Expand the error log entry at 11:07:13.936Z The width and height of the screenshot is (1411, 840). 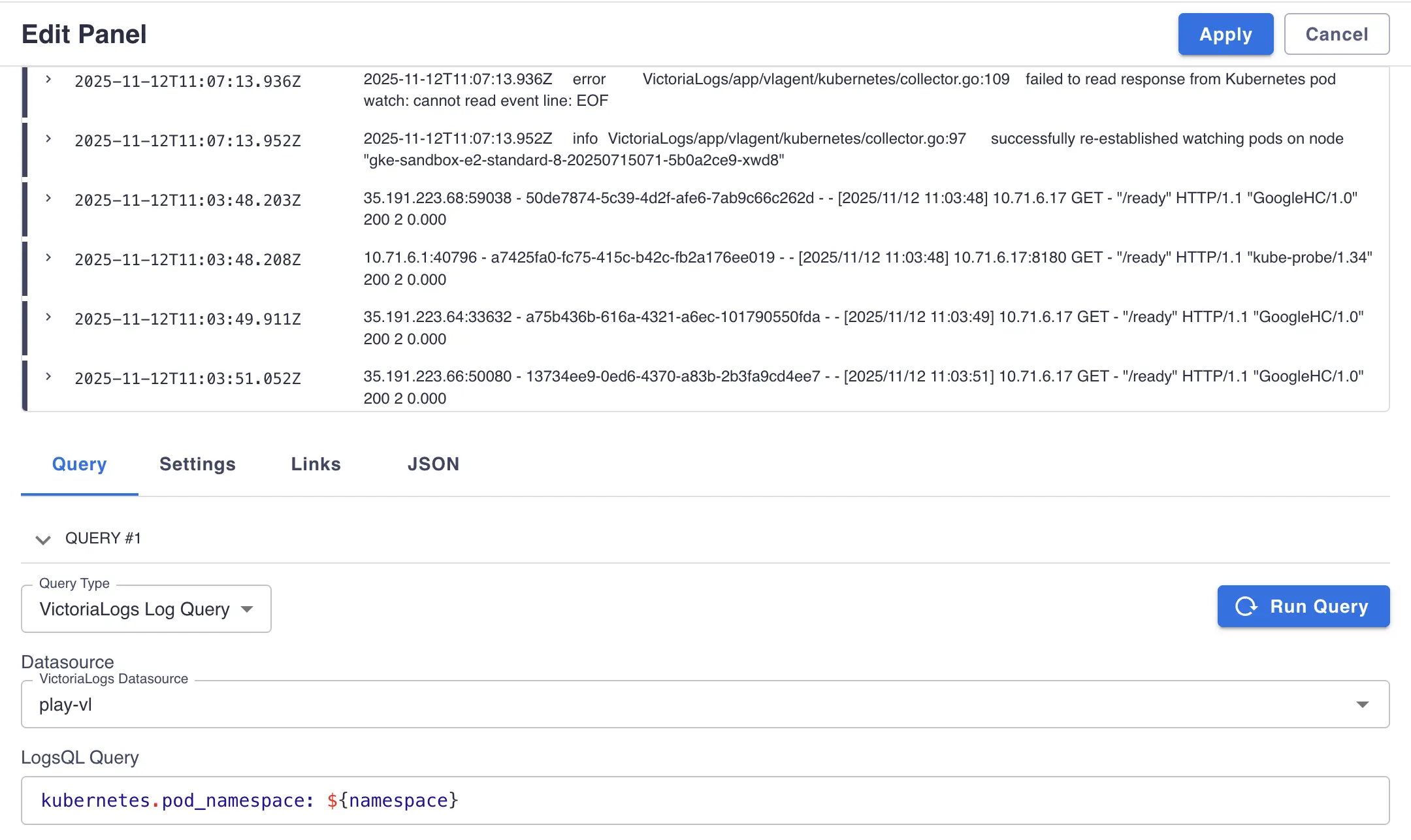click(48, 79)
